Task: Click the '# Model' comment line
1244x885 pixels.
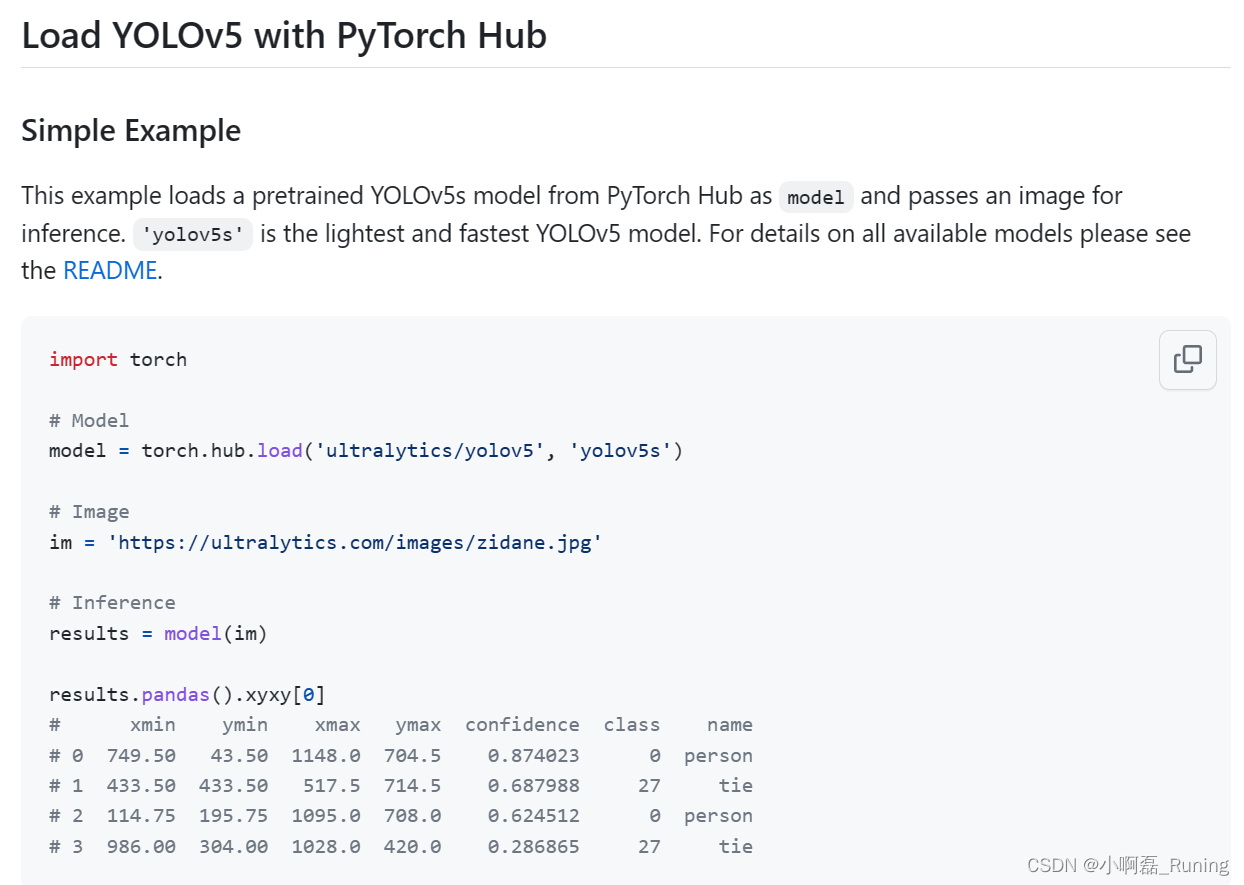Action: click(x=89, y=420)
